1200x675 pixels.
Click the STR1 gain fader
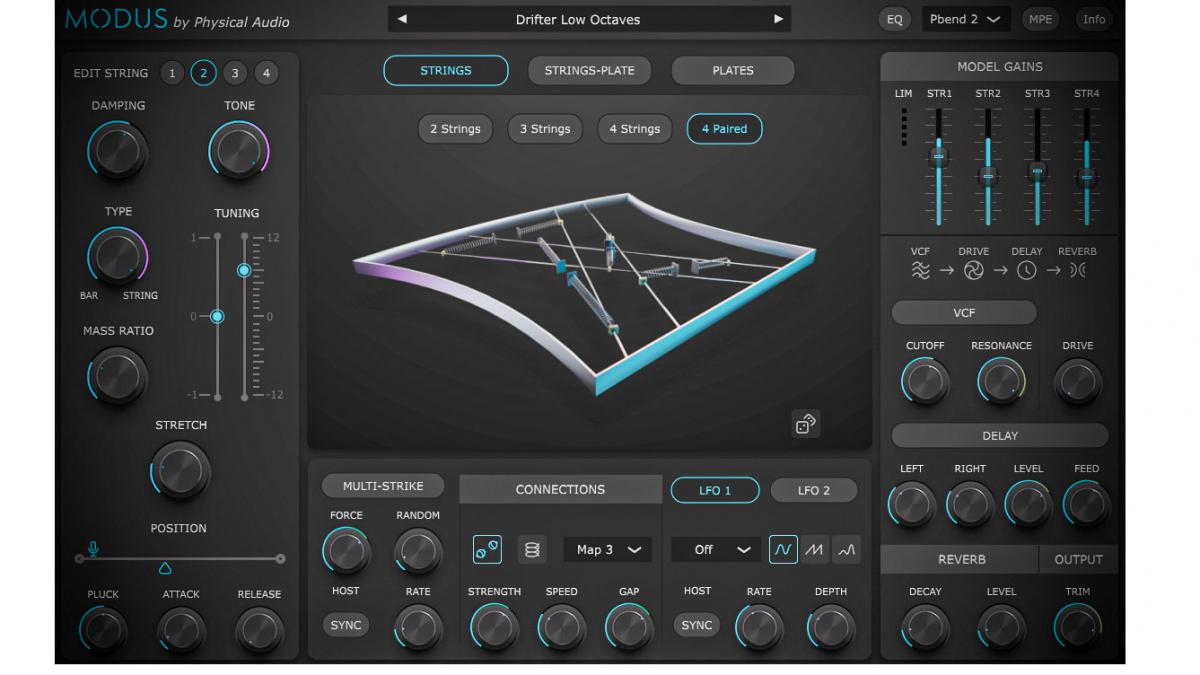tap(939, 155)
